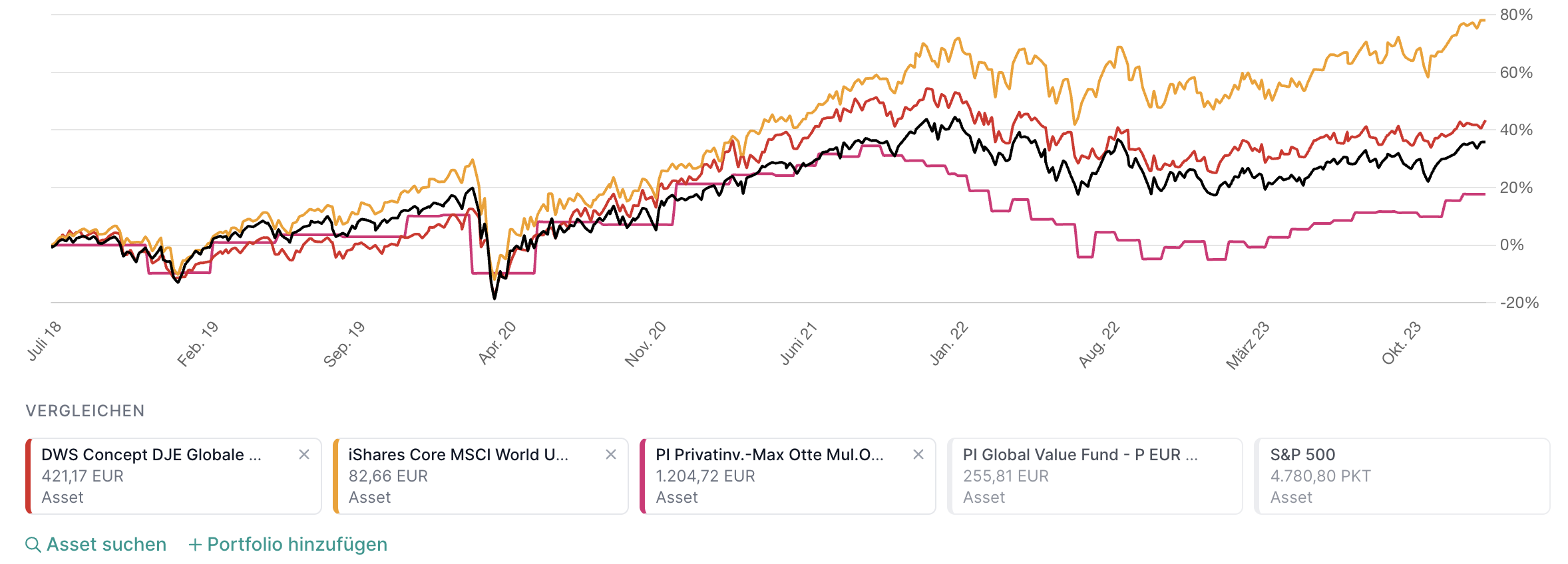This screenshot has width=1568, height=564.
Task: Click the Okt. 23 date axis label
Action: pos(1401,343)
